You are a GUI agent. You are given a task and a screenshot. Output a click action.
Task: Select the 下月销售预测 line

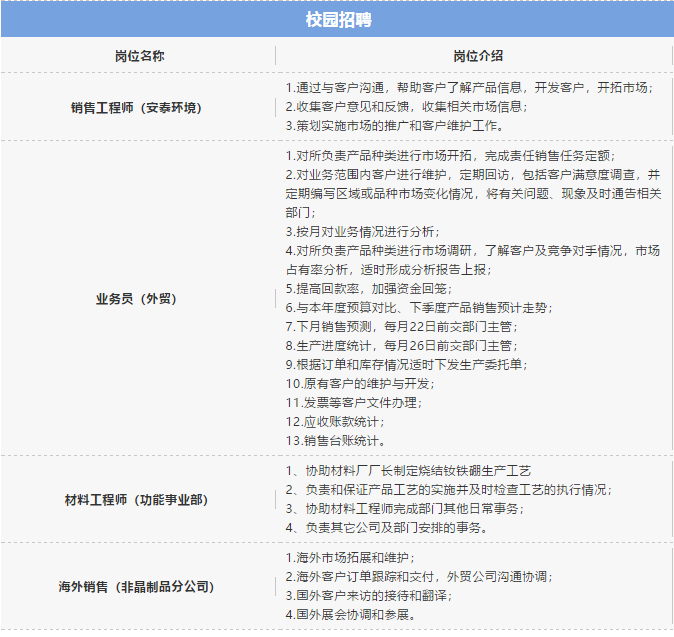click(402, 326)
